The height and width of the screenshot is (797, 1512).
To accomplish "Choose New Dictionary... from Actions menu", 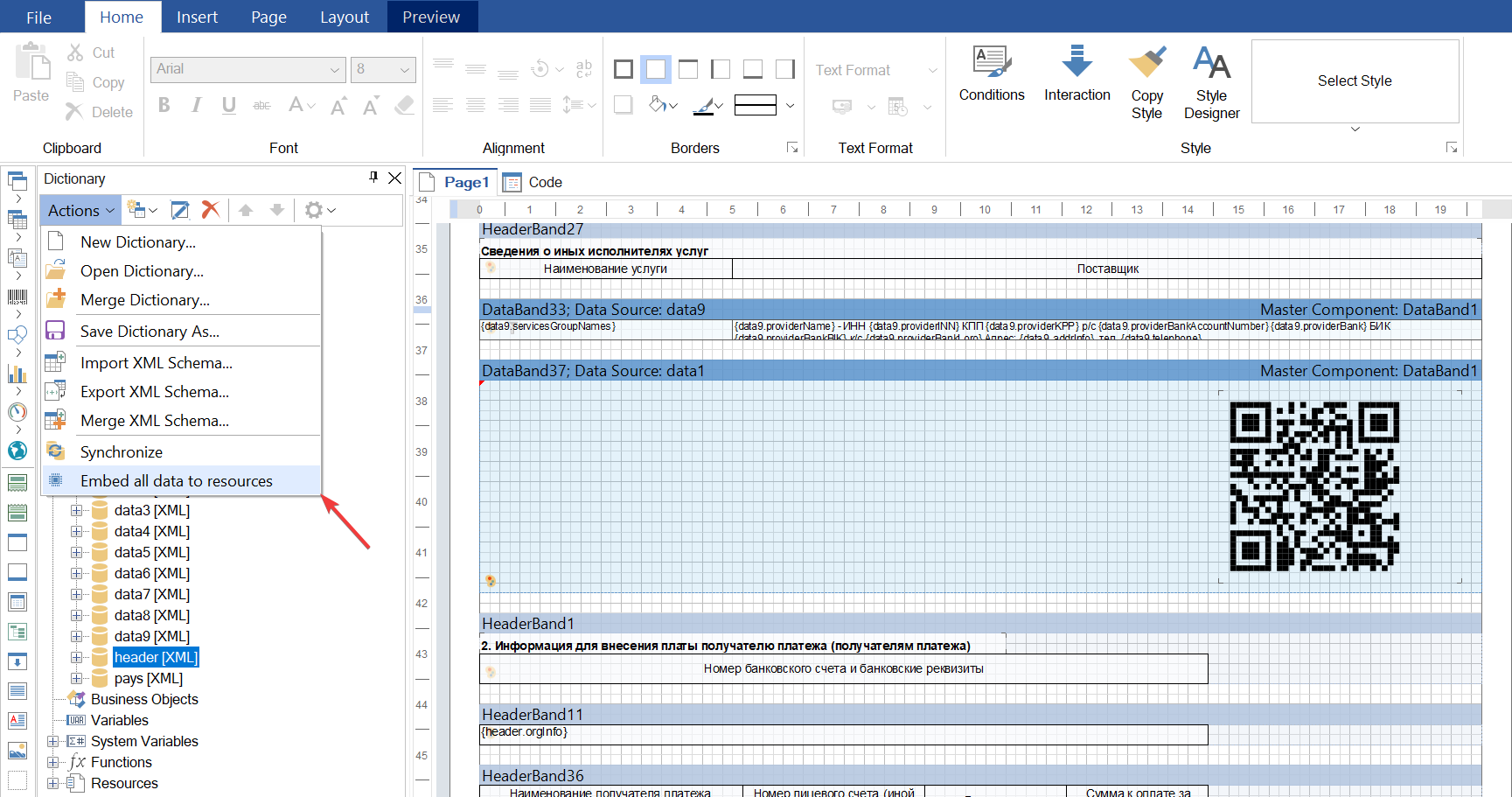I will (182, 241).
